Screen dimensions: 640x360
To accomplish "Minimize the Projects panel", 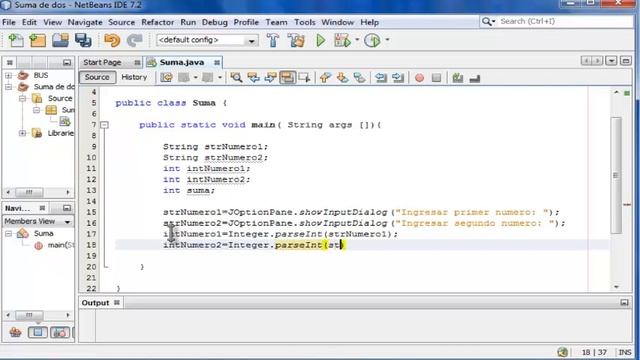I will [67, 62].
